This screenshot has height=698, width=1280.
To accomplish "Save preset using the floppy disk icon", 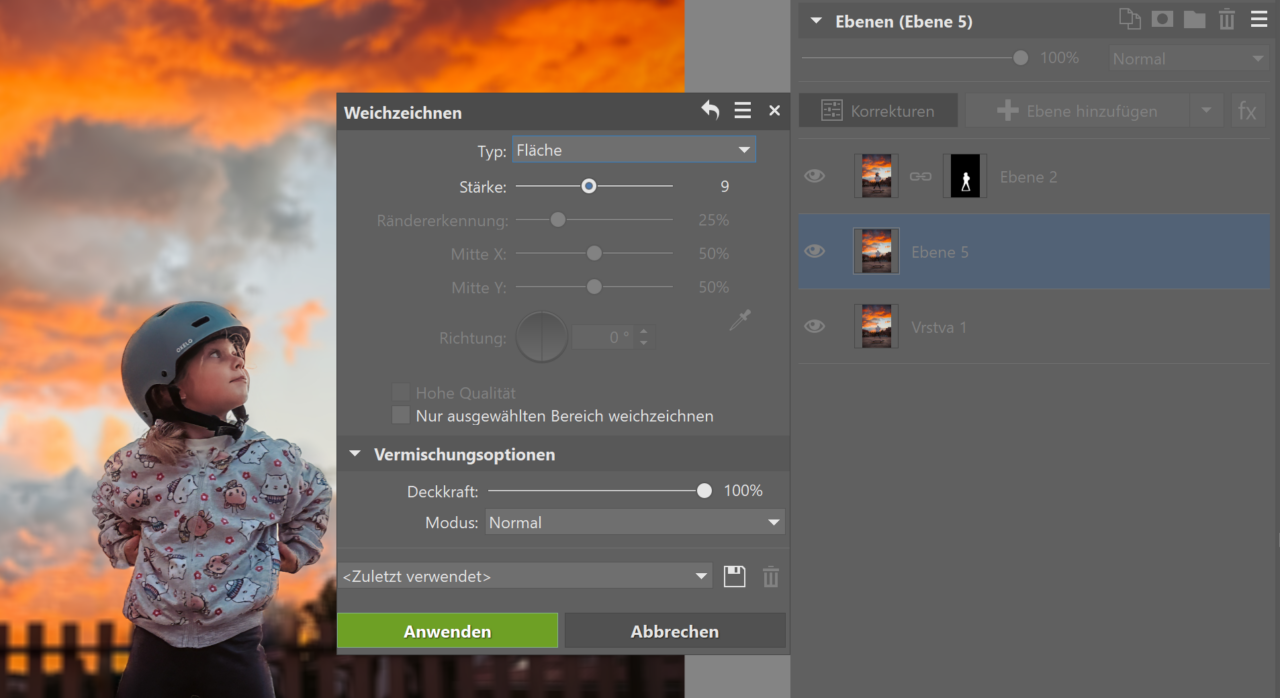I will [x=735, y=576].
